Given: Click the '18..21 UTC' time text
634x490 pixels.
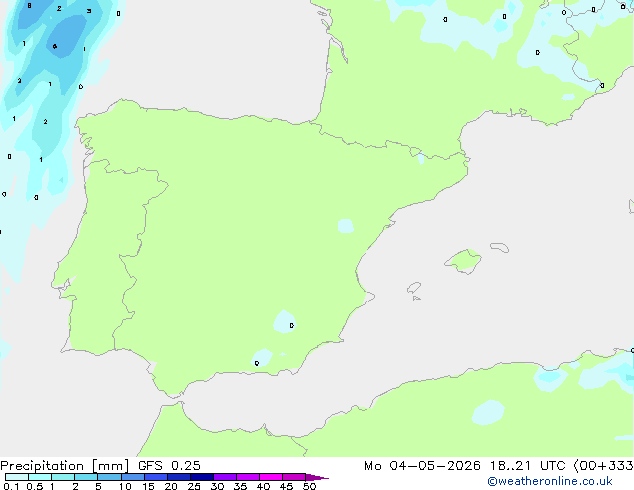Looking at the screenshot, I should coord(528,466).
